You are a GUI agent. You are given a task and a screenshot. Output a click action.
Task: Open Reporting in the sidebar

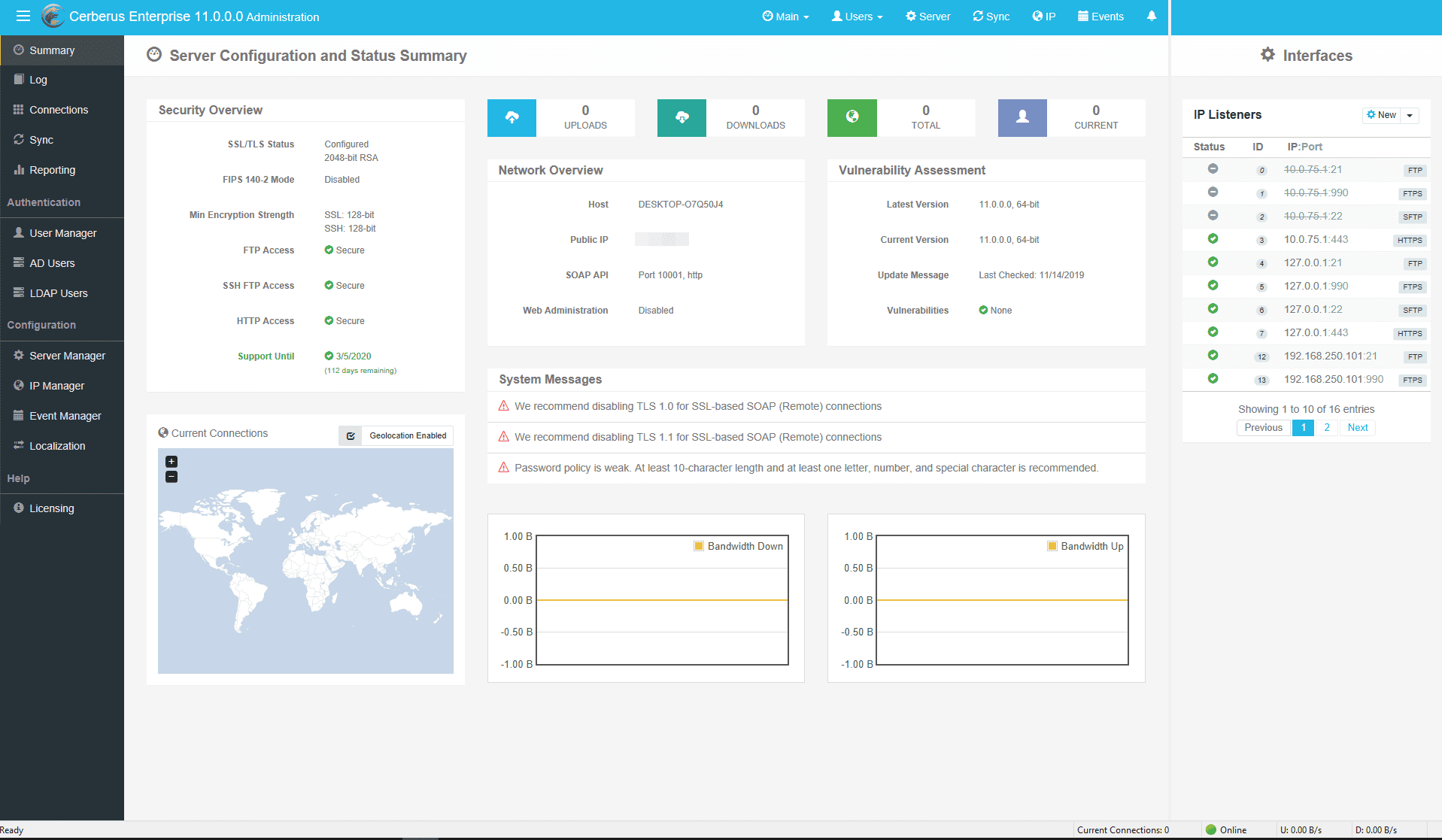62,170
